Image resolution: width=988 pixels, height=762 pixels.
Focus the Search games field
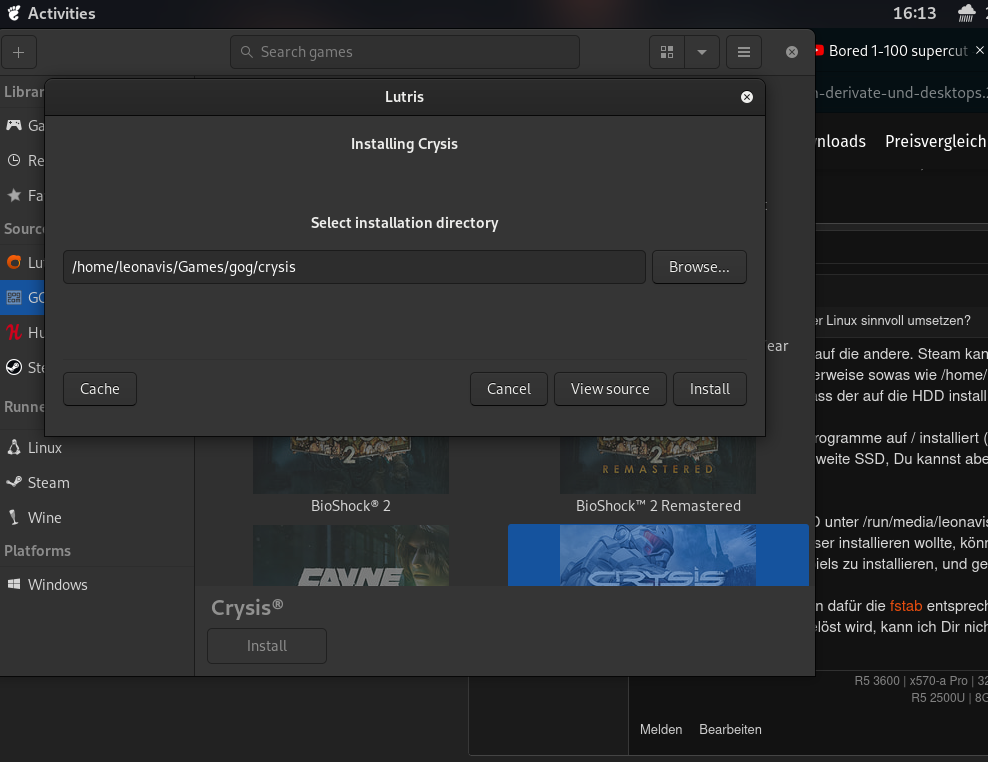coord(405,52)
